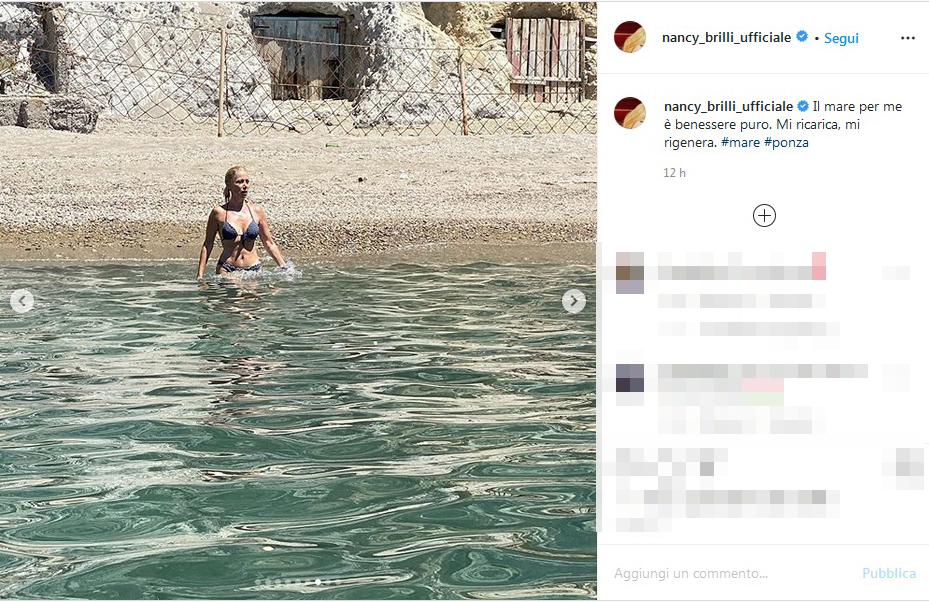Open the #ponza hashtag link

[786, 142]
